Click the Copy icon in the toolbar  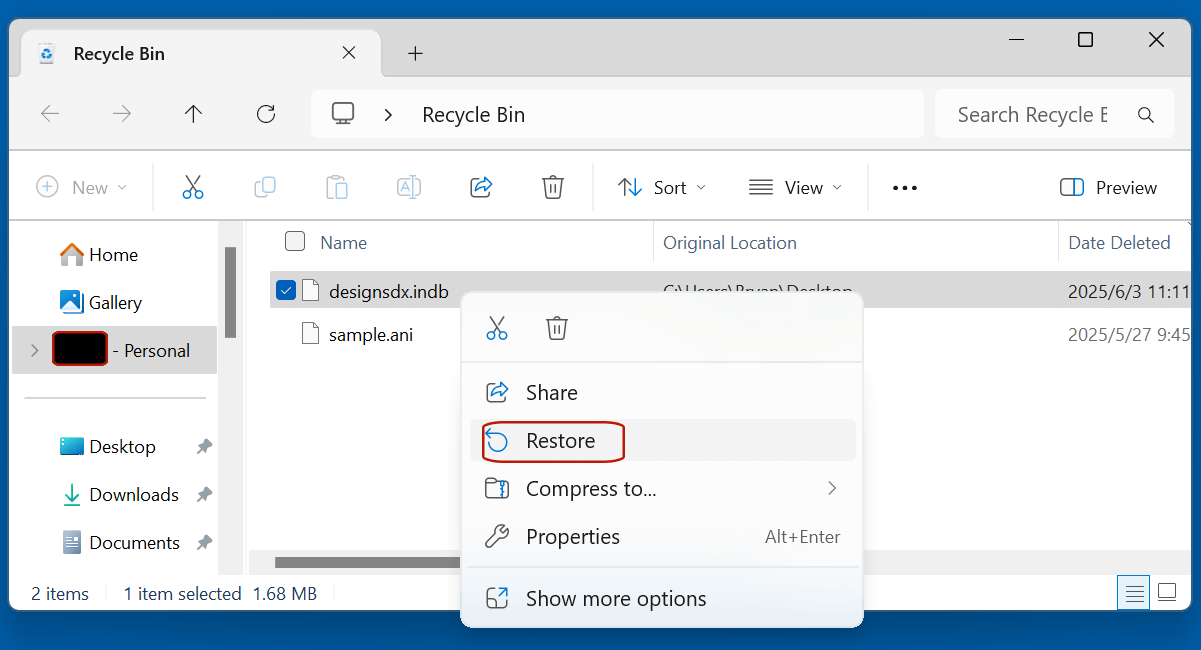[x=264, y=187]
